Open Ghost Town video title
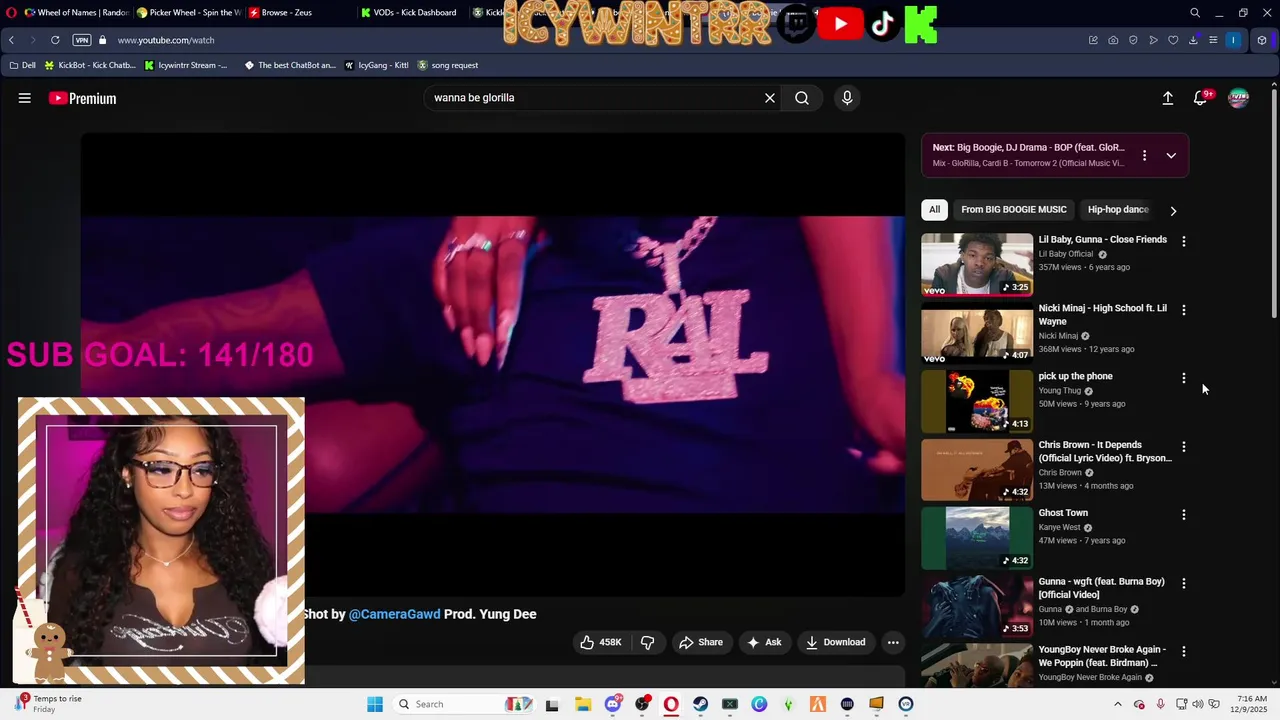This screenshot has height=720, width=1280. pyautogui.click(x=1063, y=513)
